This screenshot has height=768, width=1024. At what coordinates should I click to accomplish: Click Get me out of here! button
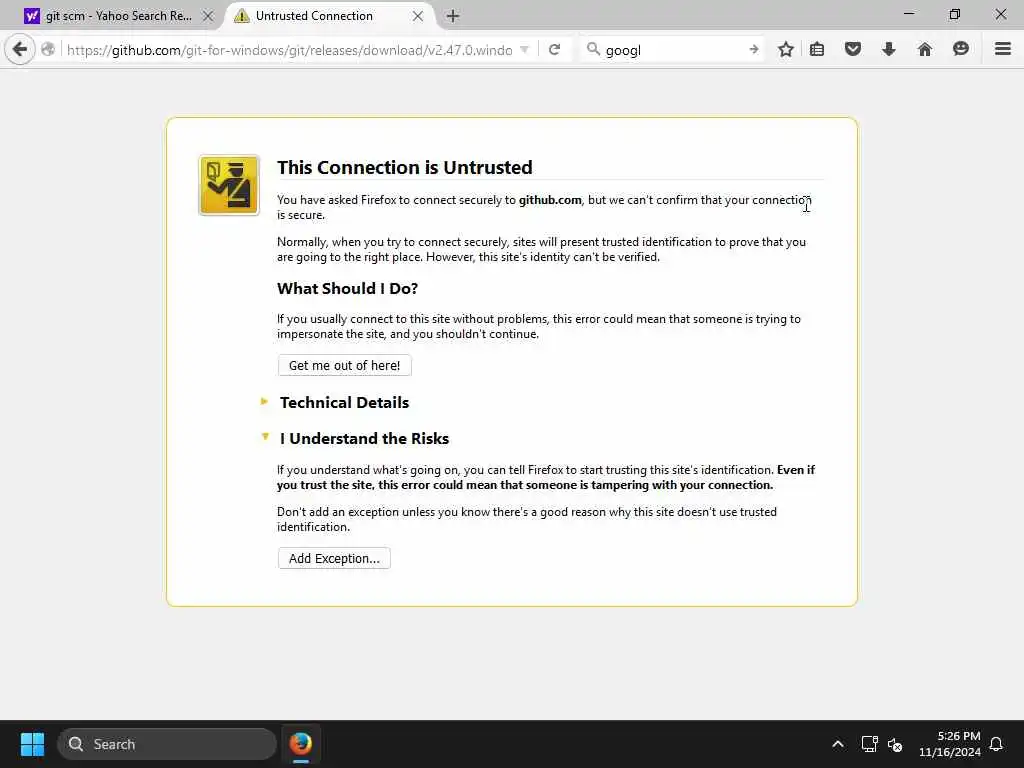344,365
